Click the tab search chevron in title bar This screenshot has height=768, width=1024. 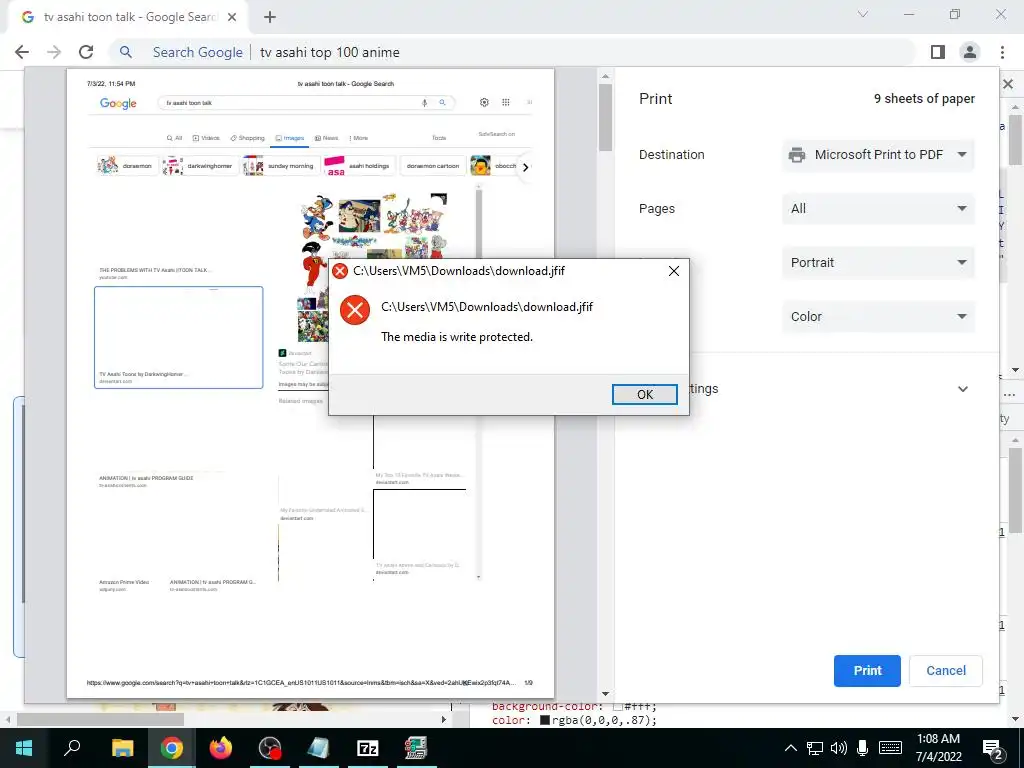[x=863, y=14]
